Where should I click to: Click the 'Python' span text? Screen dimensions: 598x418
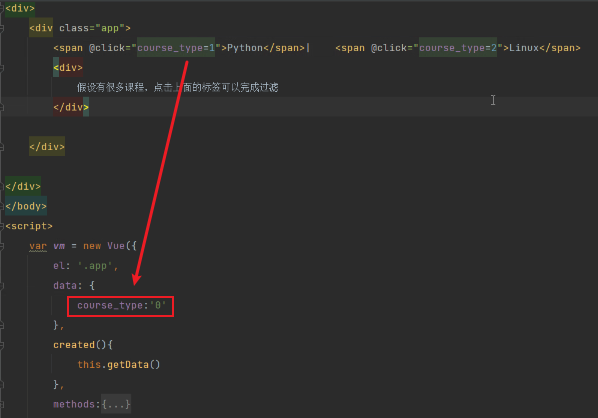(x=245, y=48)
